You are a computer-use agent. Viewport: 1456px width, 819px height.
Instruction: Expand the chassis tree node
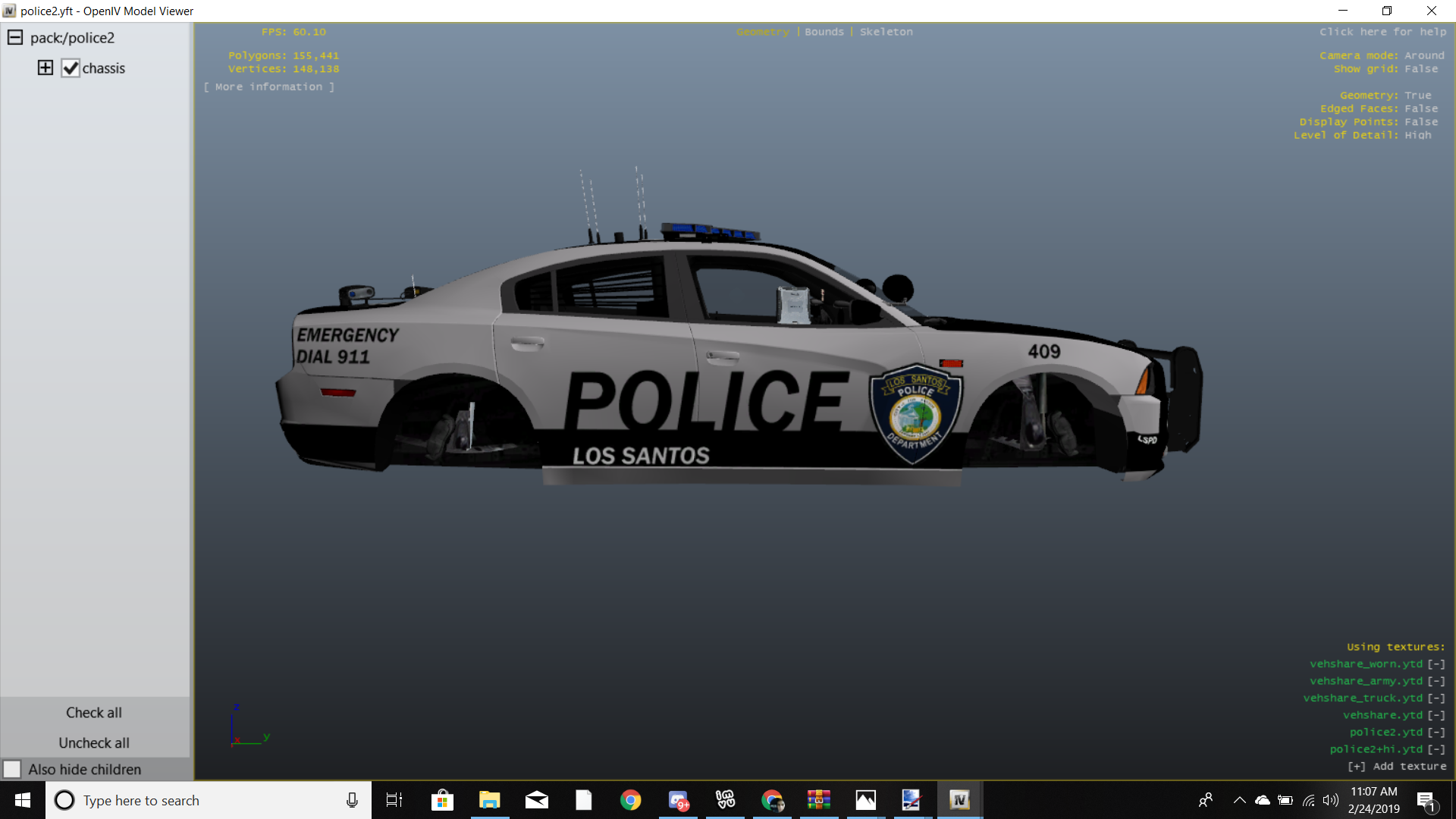[x=45, y=67]
